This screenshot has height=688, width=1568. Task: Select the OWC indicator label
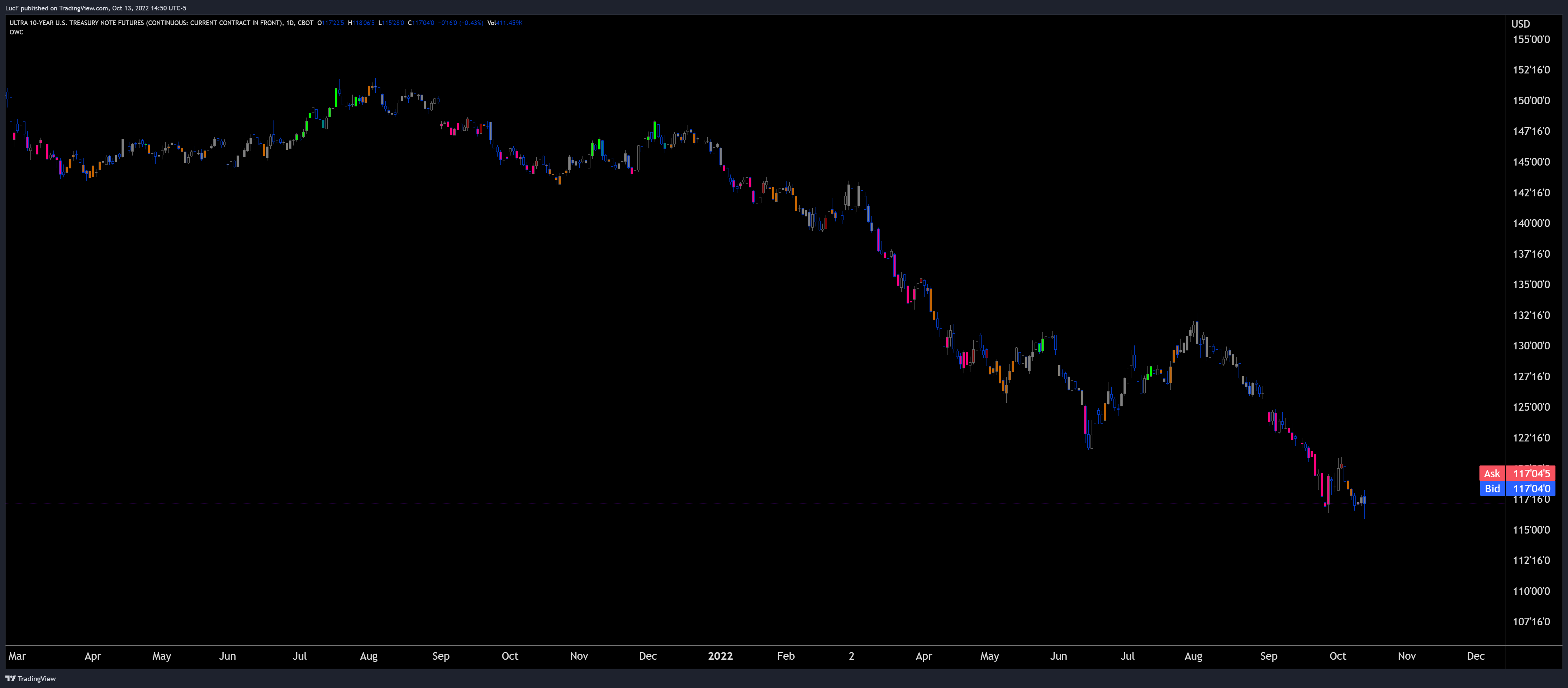point(16,32)
